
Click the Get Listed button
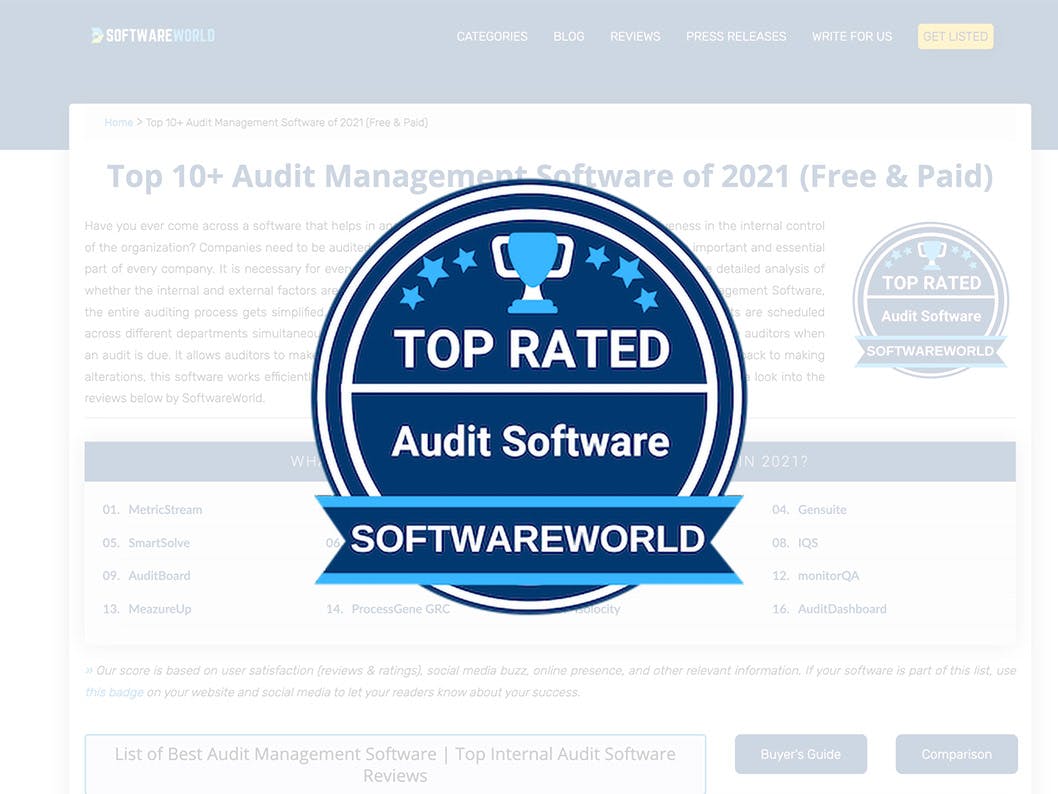(x=955, y=36)
